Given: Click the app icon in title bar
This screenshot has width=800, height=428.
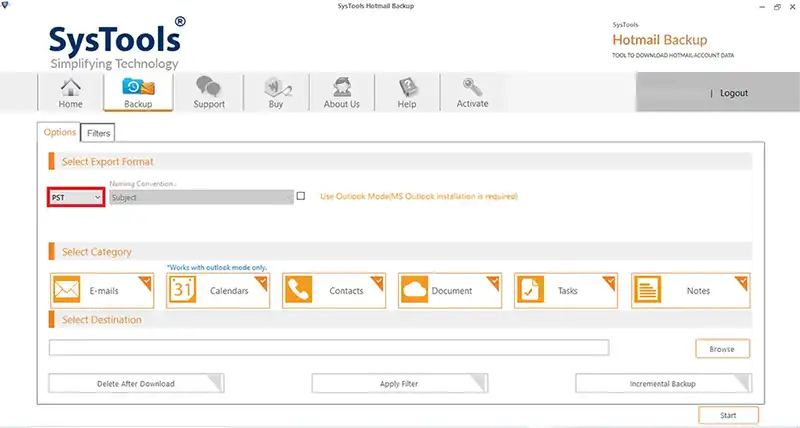Looking at the screenshot, I should 5,6.
